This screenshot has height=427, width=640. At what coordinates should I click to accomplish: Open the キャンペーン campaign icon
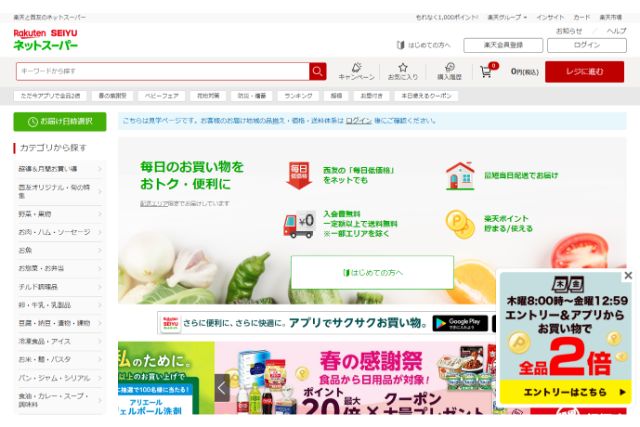356,70
